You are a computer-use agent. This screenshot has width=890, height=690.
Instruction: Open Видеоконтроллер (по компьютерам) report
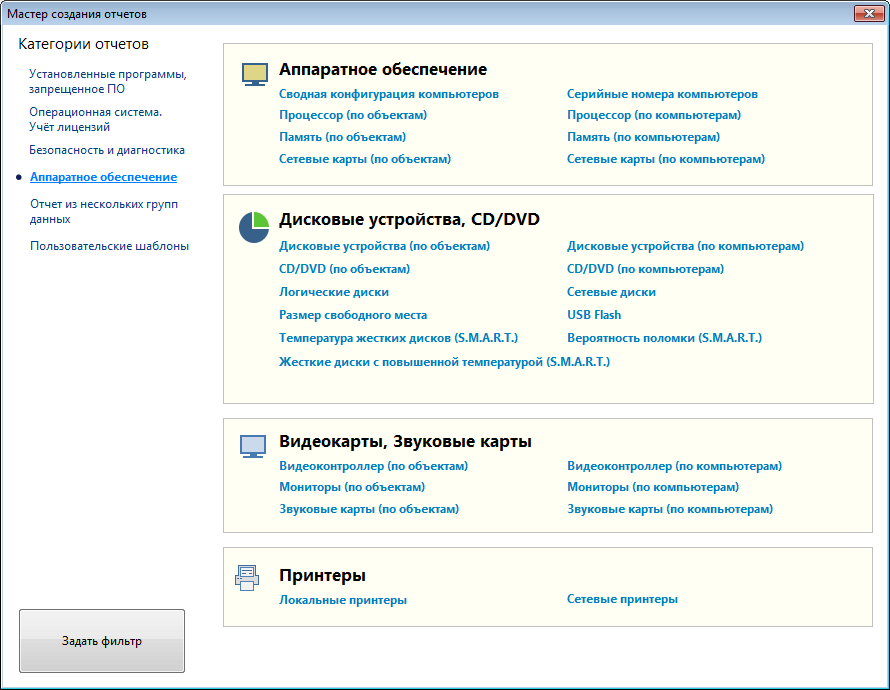pos(674,466)
